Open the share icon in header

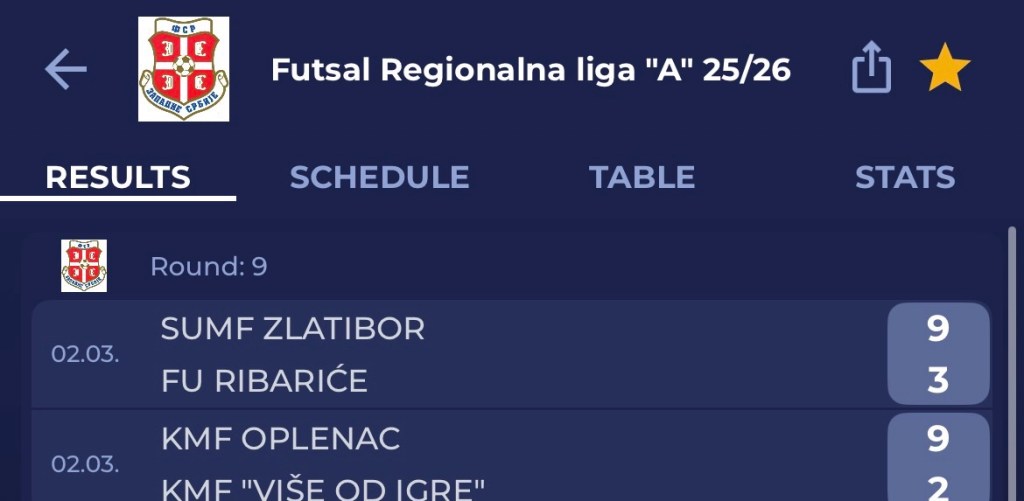click(871, 70)
